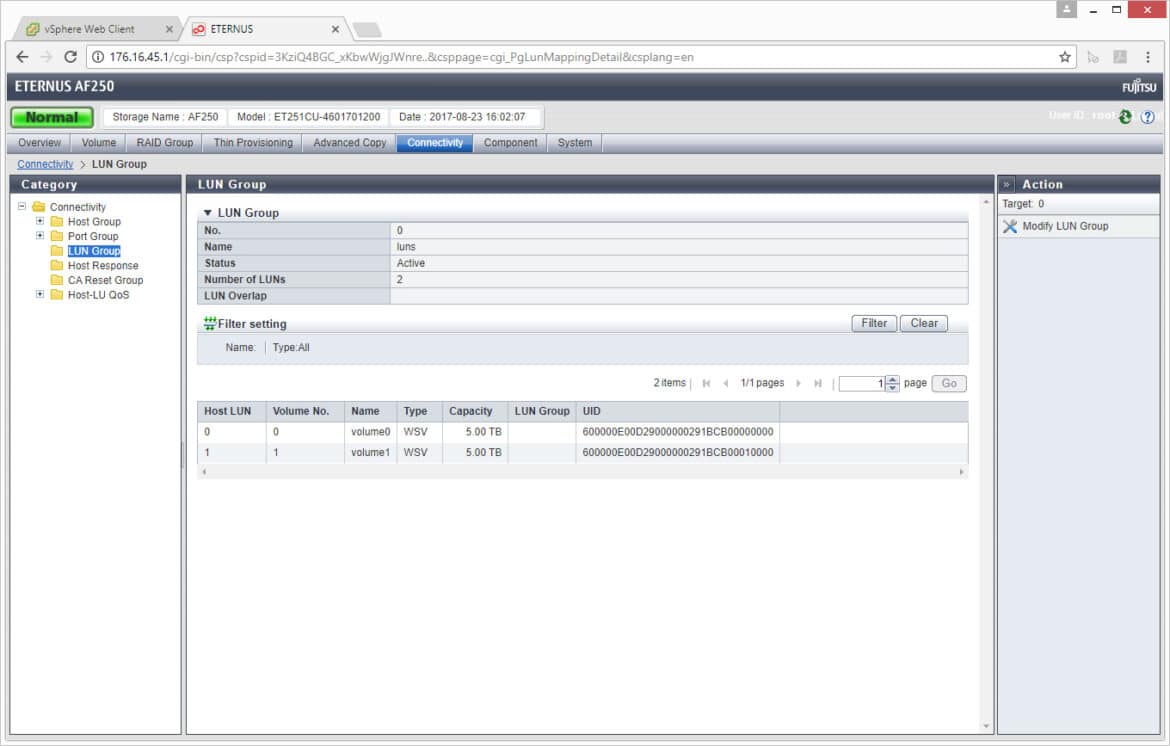Open the Component tab
The width and height of the screenshot is (1170, 746).
(510, 142)
